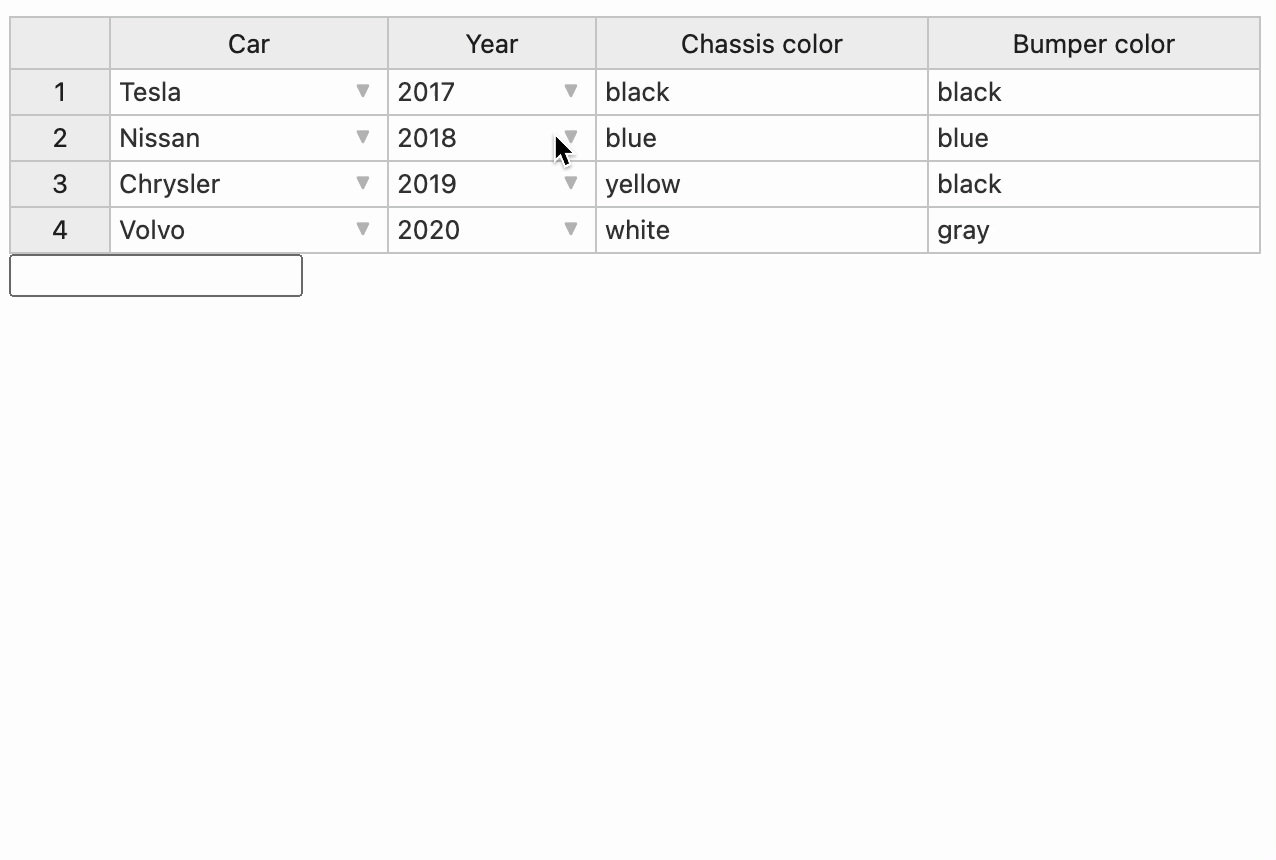Select row header 4
This screenshot has width=1276, height=860.
tap(60, 230)
